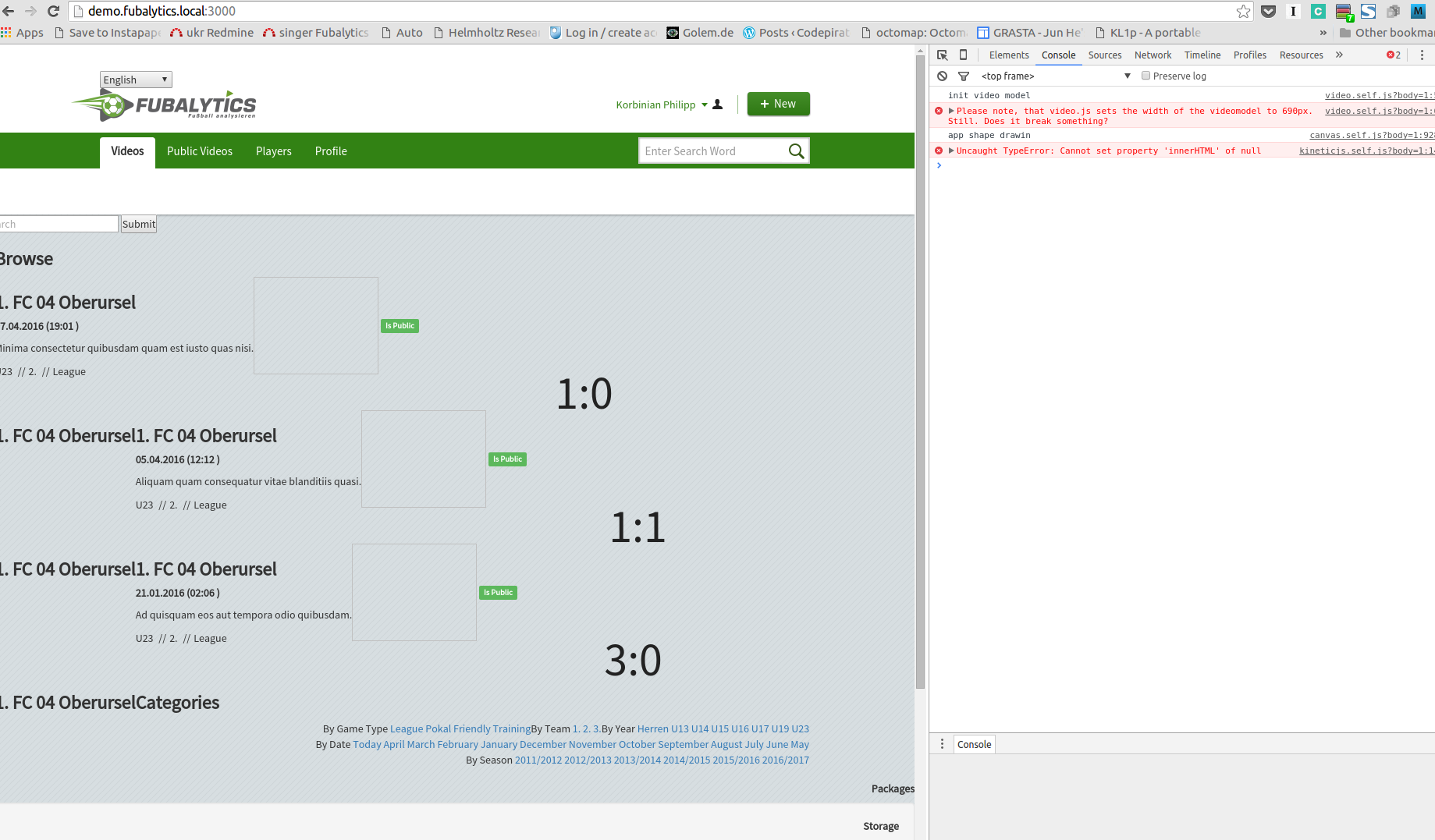1435x840 pixels.
Task: Open the Timeline DevTools tab
Action: pyautogui.click(x=1202, y=55)
